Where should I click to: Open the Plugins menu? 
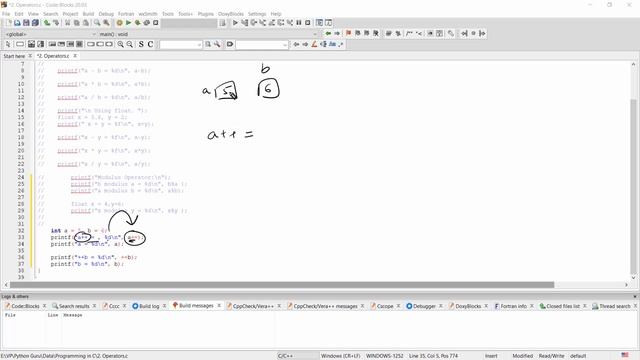(206, 14)
